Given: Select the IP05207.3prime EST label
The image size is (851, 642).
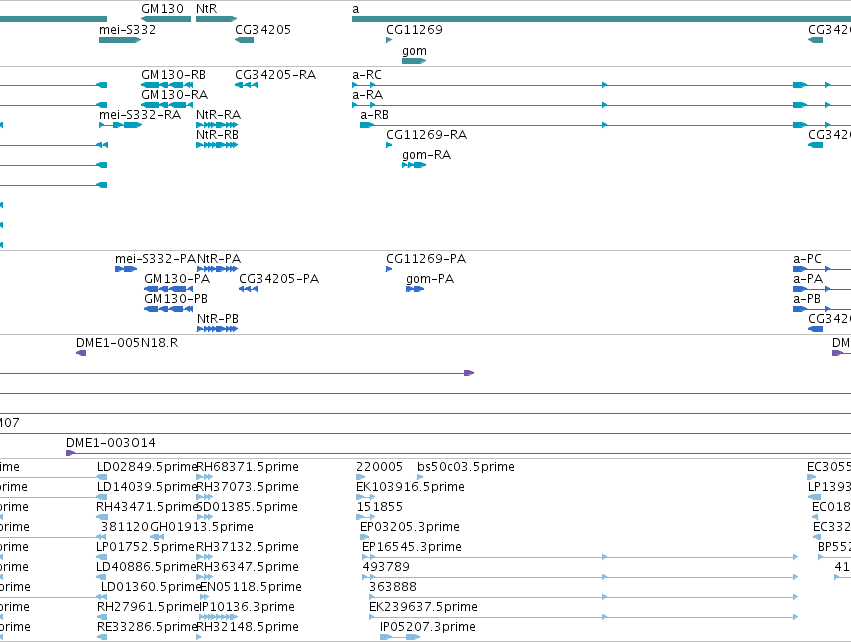Looking at the screenshot, I should tap(428, 626).
